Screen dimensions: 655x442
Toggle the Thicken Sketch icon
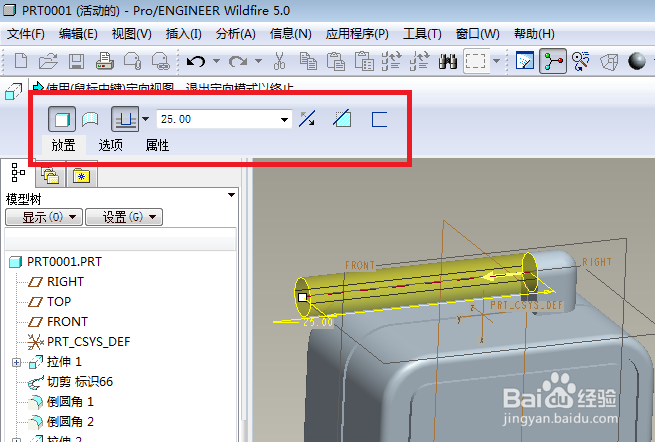(x=379, y=119)
